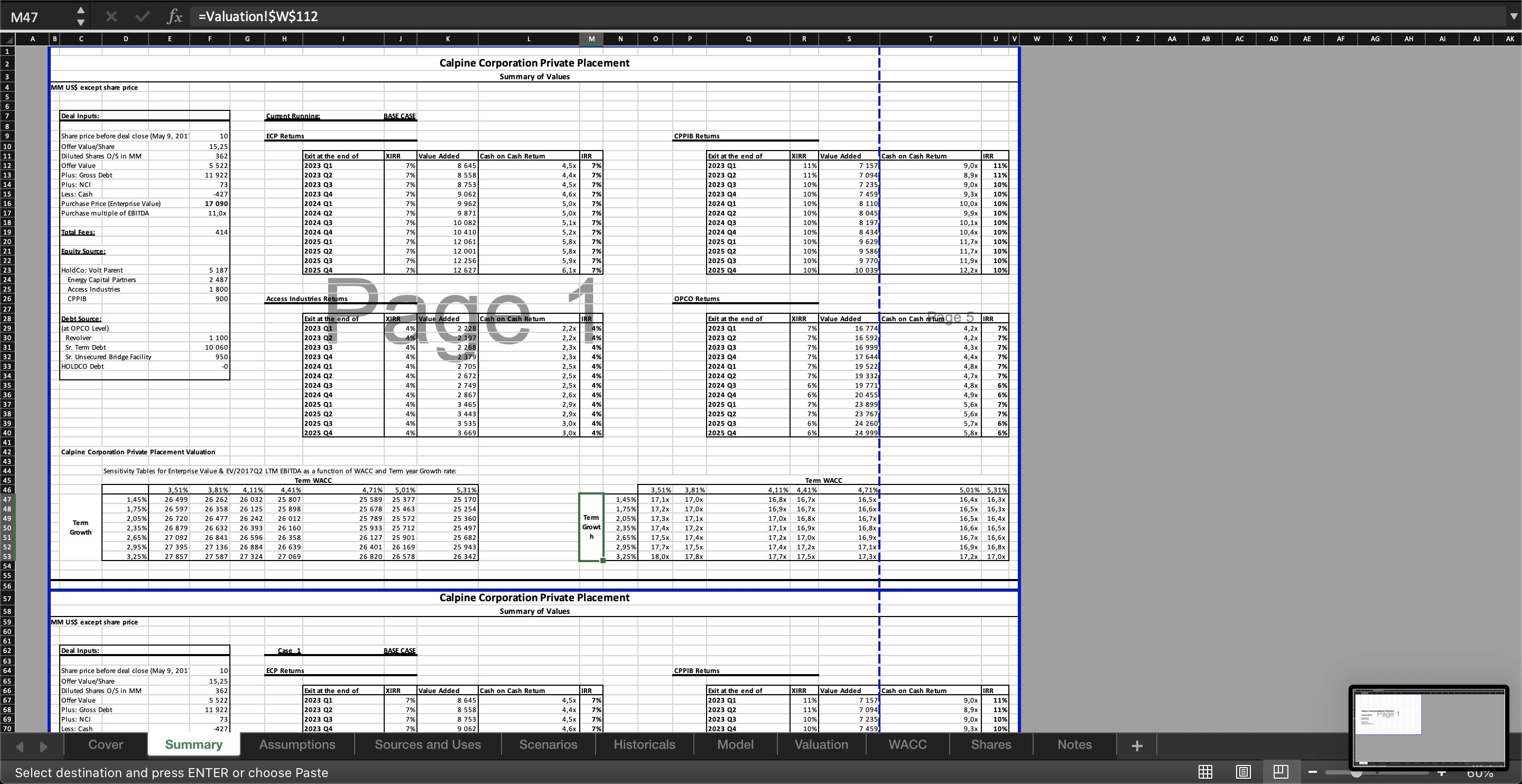Select row 47 header
Screen dimensions: 1522x784
(x=7, y=499)
